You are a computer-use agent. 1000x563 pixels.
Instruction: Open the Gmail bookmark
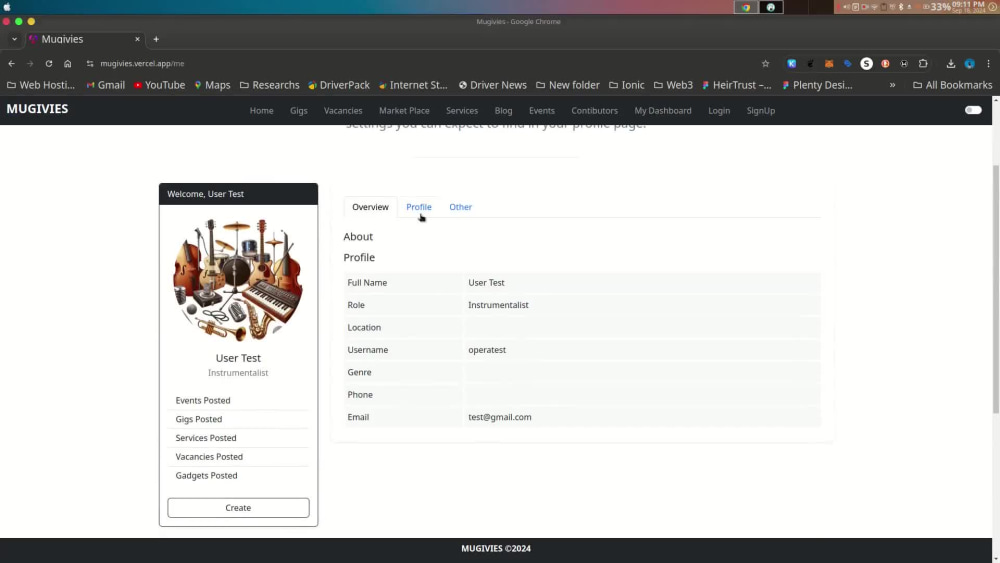[106, 85]
